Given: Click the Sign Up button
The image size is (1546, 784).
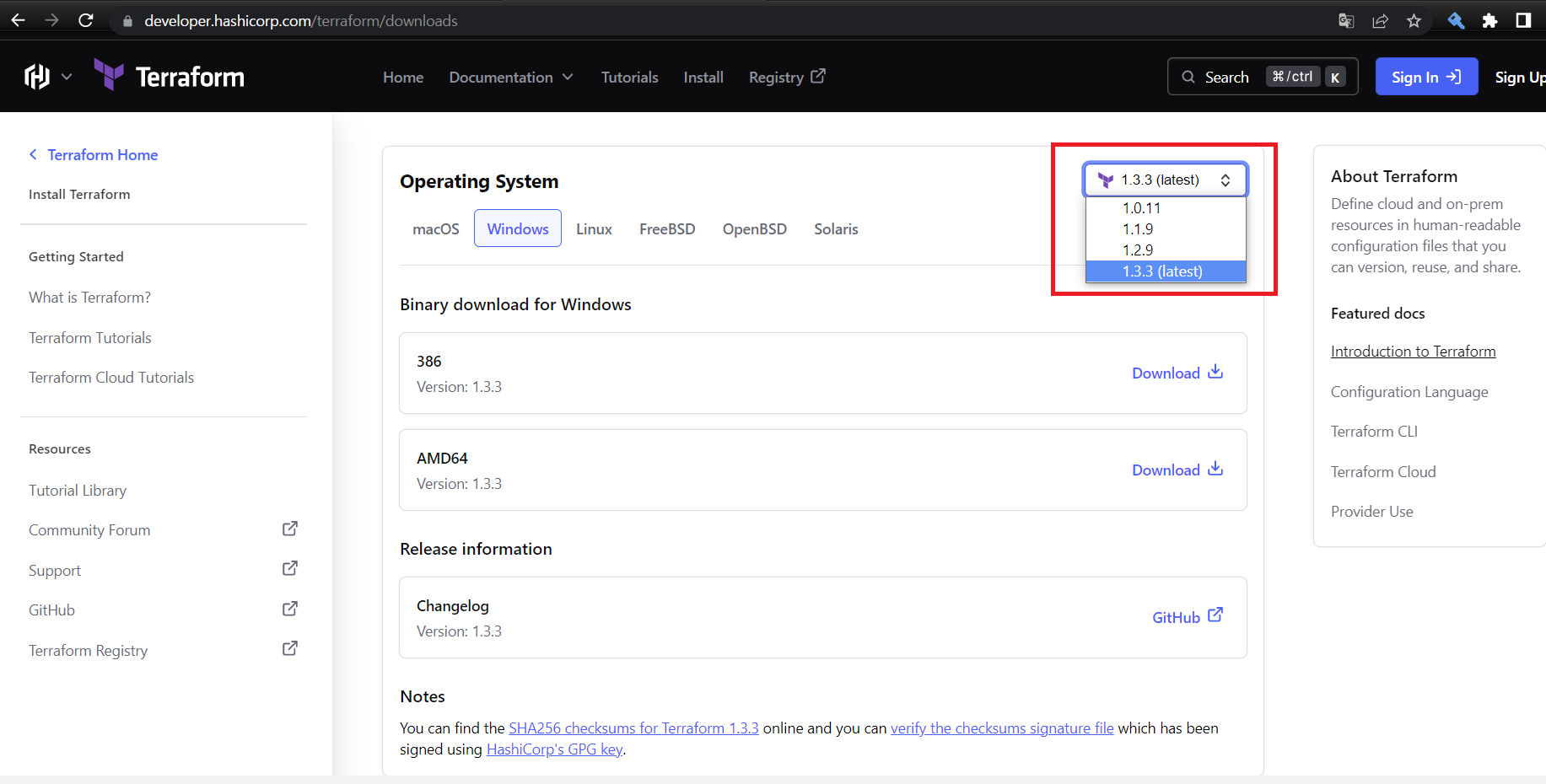Looking at the screenshot, I should pyautogui.click(x=1520, y=77).
